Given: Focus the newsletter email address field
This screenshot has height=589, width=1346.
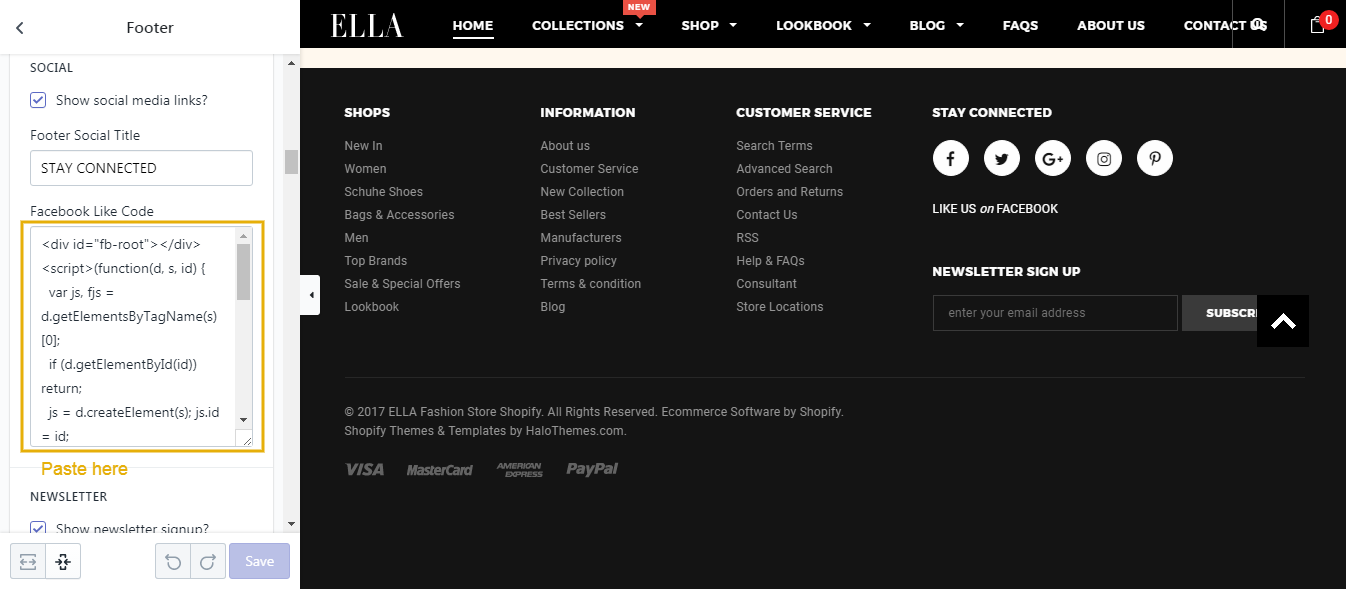Looking at the screenshot, I should pos(1055,313).
